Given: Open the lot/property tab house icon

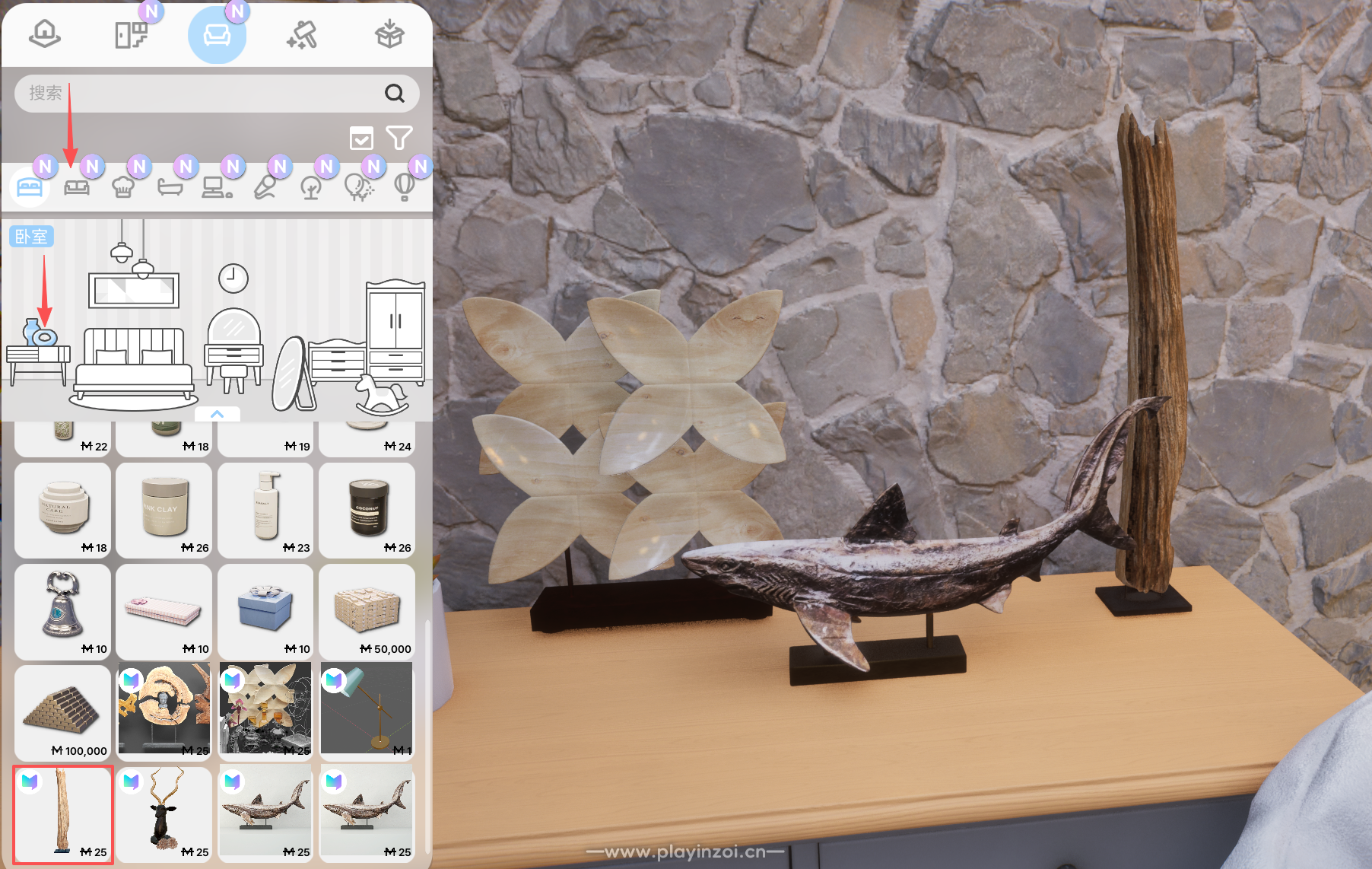Looking at the screenshot, I should (x=45, y=34).
